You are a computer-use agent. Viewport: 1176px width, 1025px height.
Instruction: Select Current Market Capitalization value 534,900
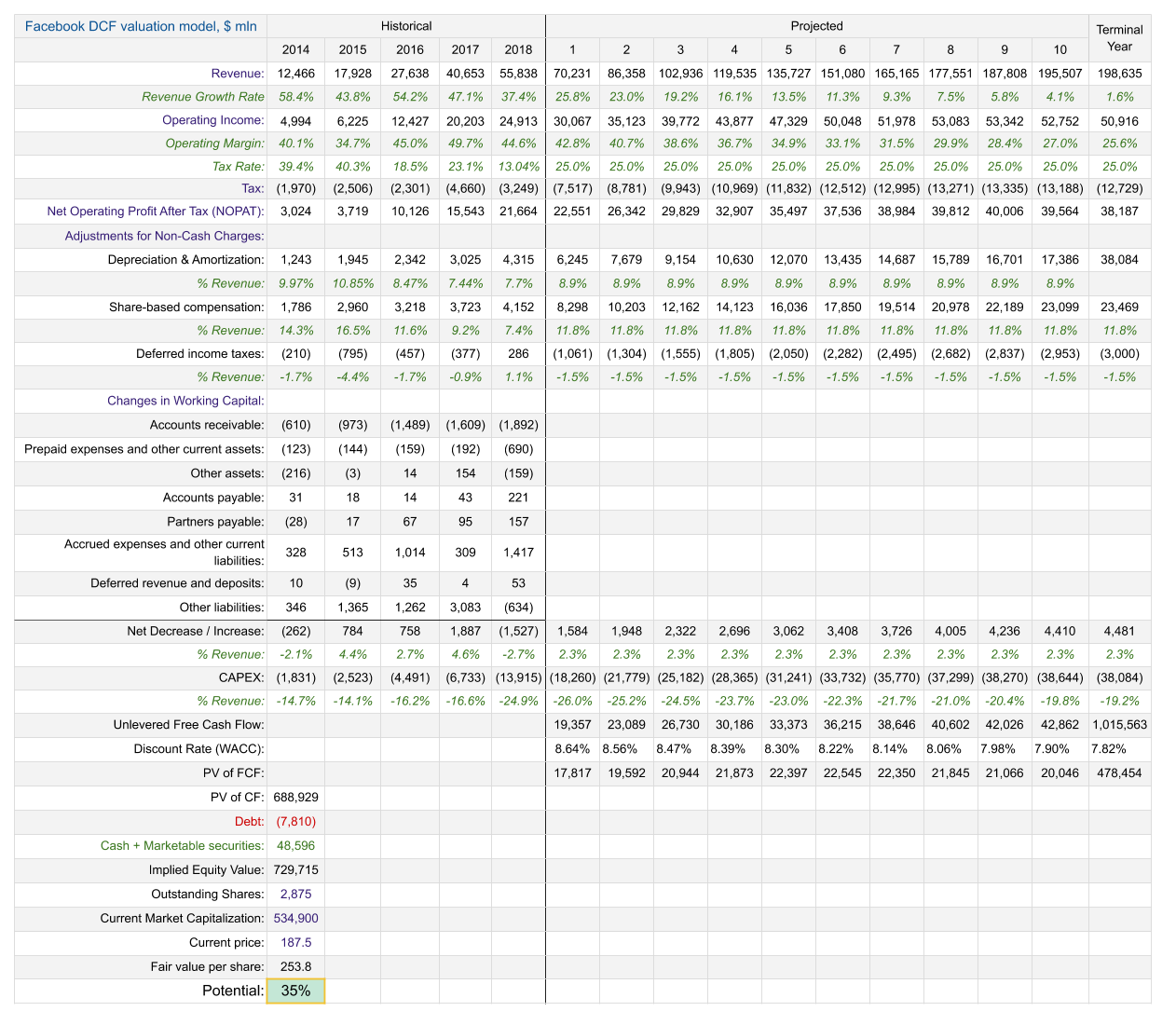296,918
